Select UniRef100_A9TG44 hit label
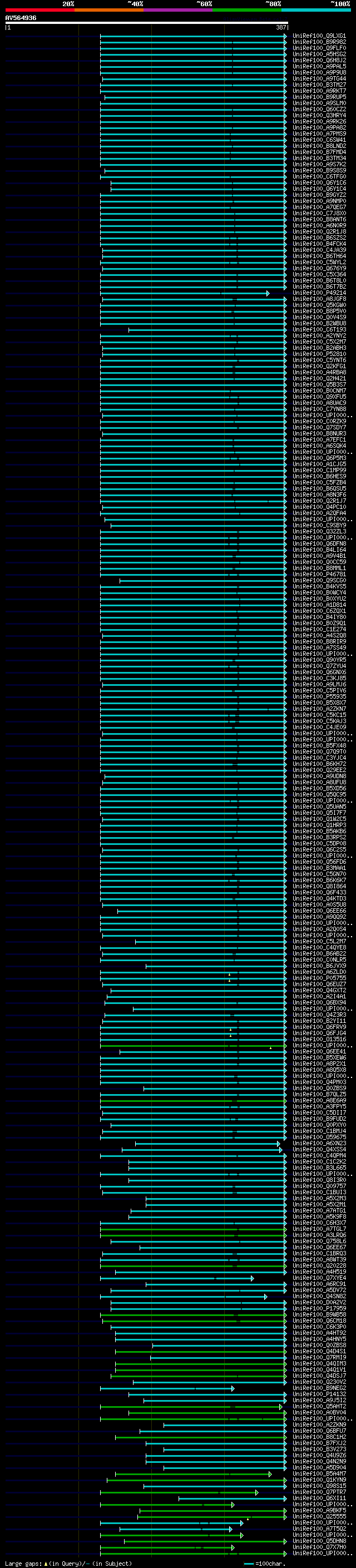356x1568 pixels. (319, 78)
